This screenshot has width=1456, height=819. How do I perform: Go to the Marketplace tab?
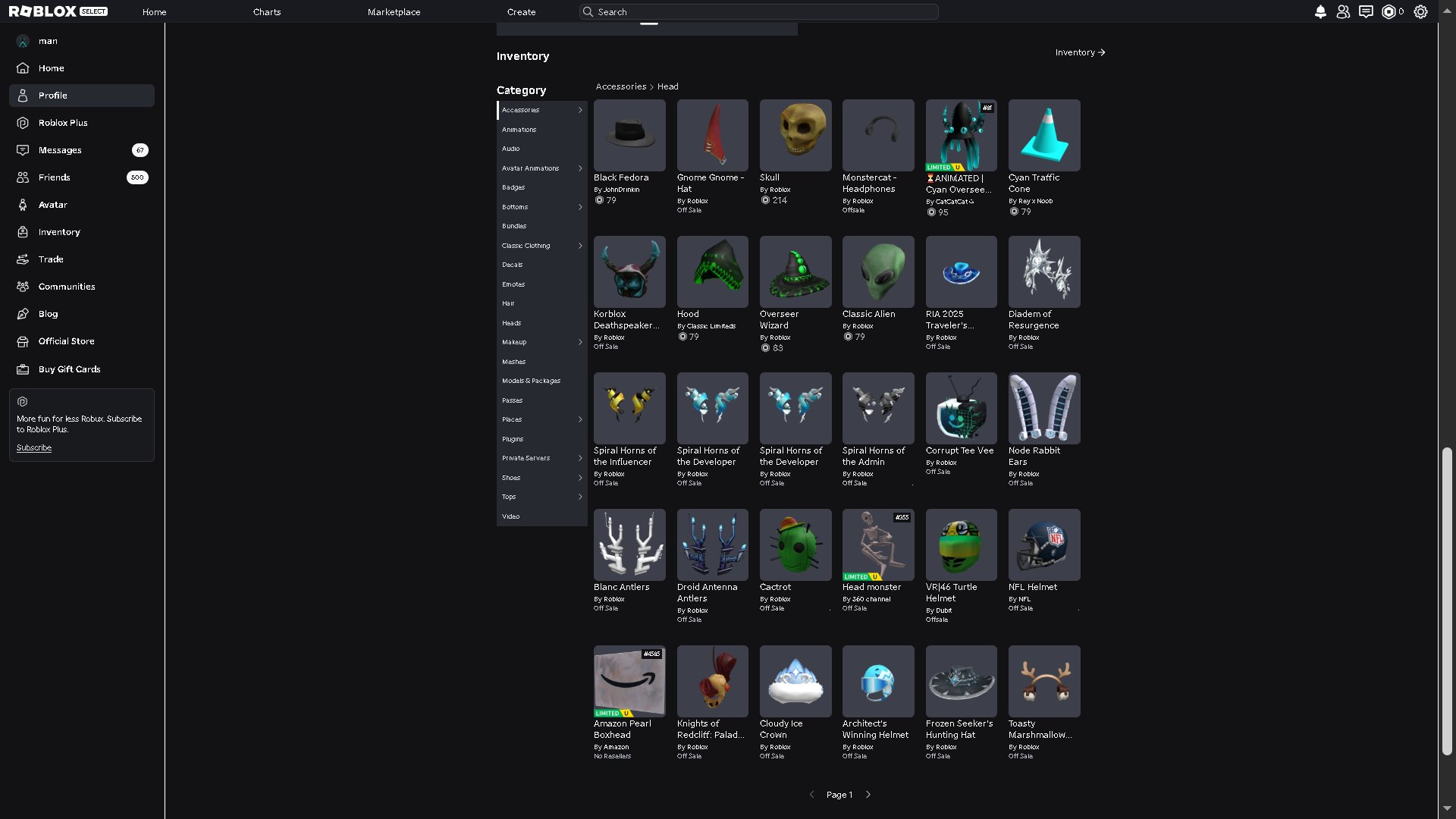click(x=394, y=12)
